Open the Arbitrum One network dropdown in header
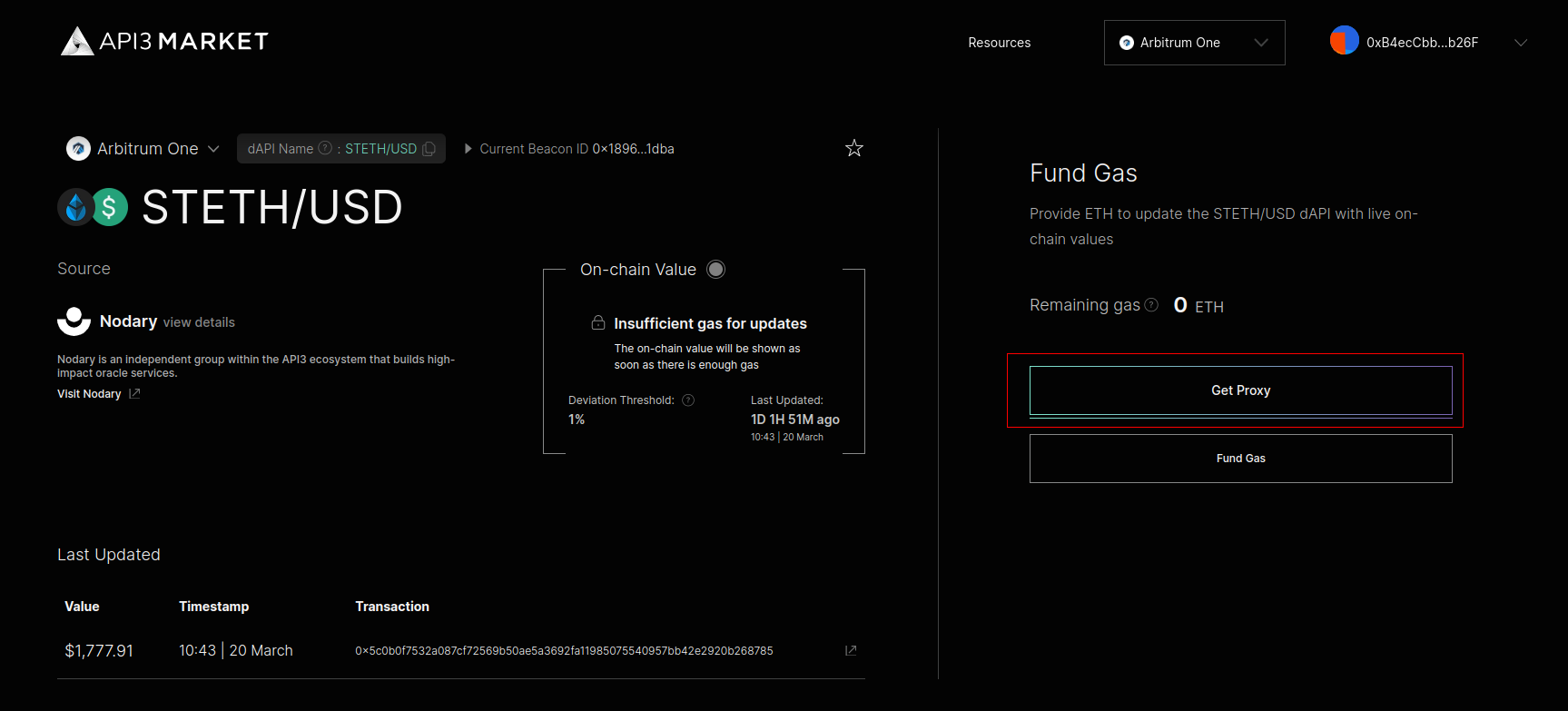Viewport: 1568px width, 711px height. tap(1194, 43)
